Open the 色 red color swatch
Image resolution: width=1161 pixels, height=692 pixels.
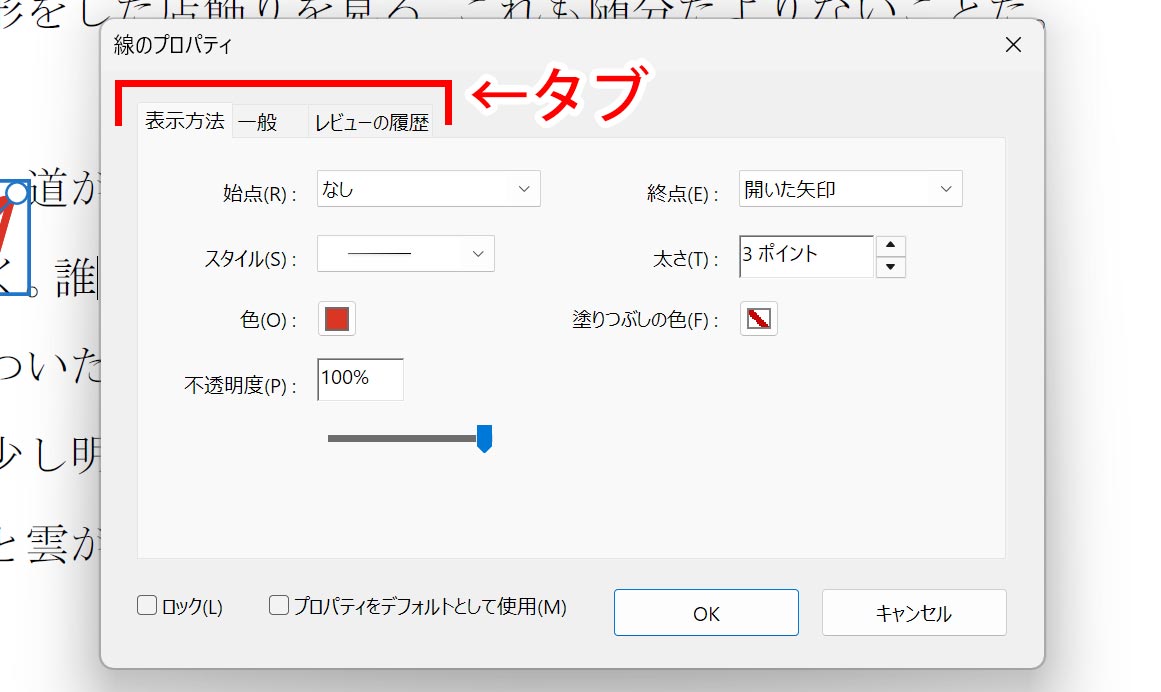pos(336,318)
